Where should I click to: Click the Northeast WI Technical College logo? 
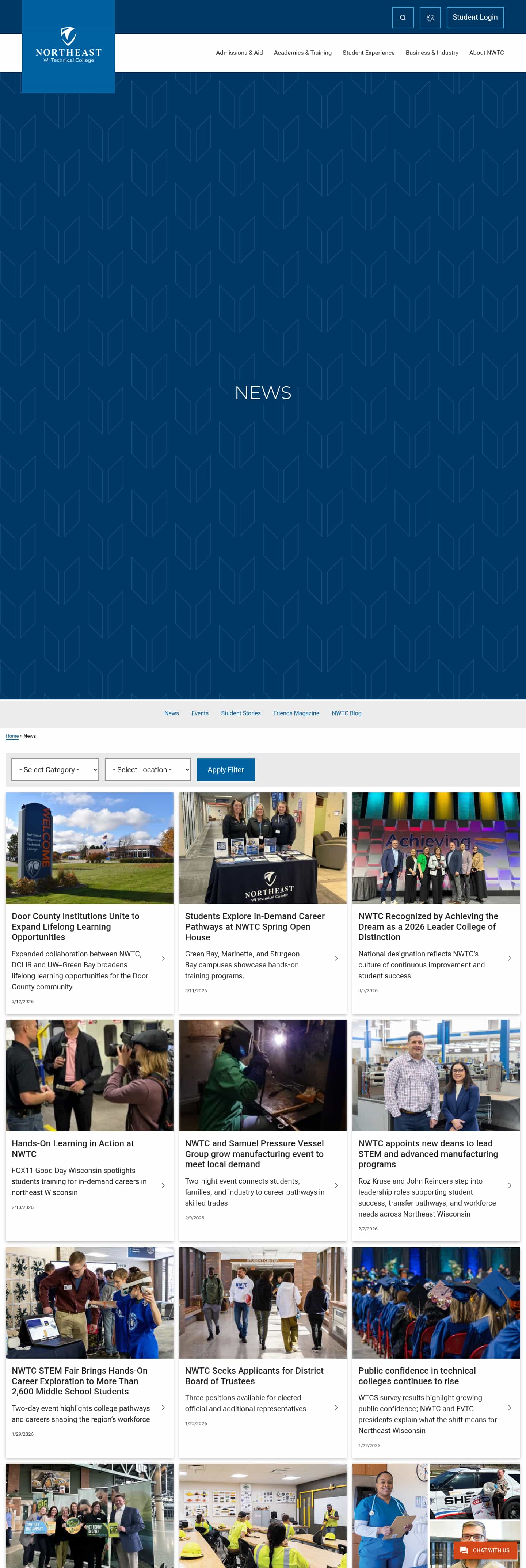[68, 46]
